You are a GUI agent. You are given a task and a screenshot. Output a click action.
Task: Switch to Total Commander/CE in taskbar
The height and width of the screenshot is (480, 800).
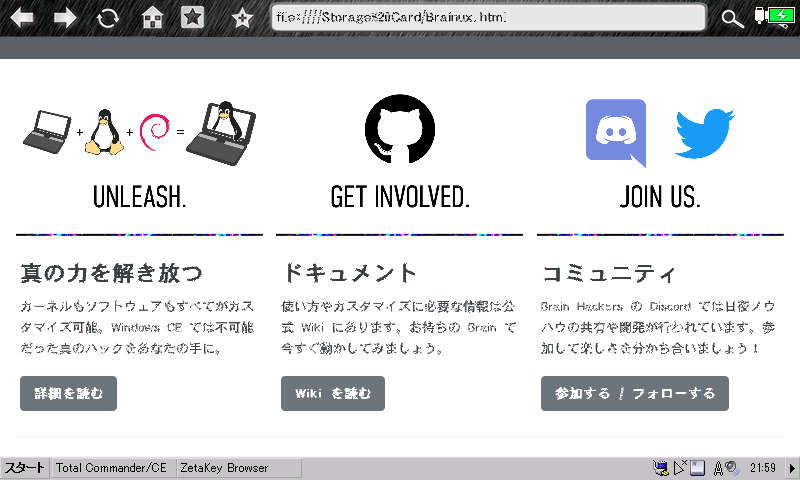pyautogui.click(x=113, y=468)
